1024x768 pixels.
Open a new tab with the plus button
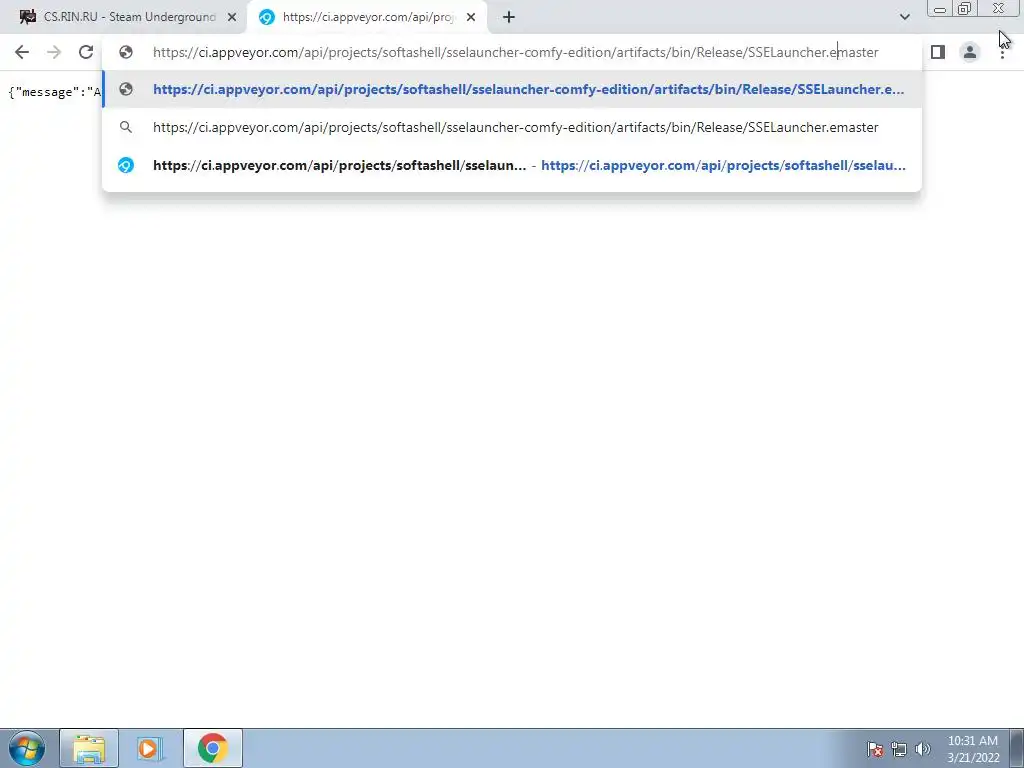(x=509, y=17)
